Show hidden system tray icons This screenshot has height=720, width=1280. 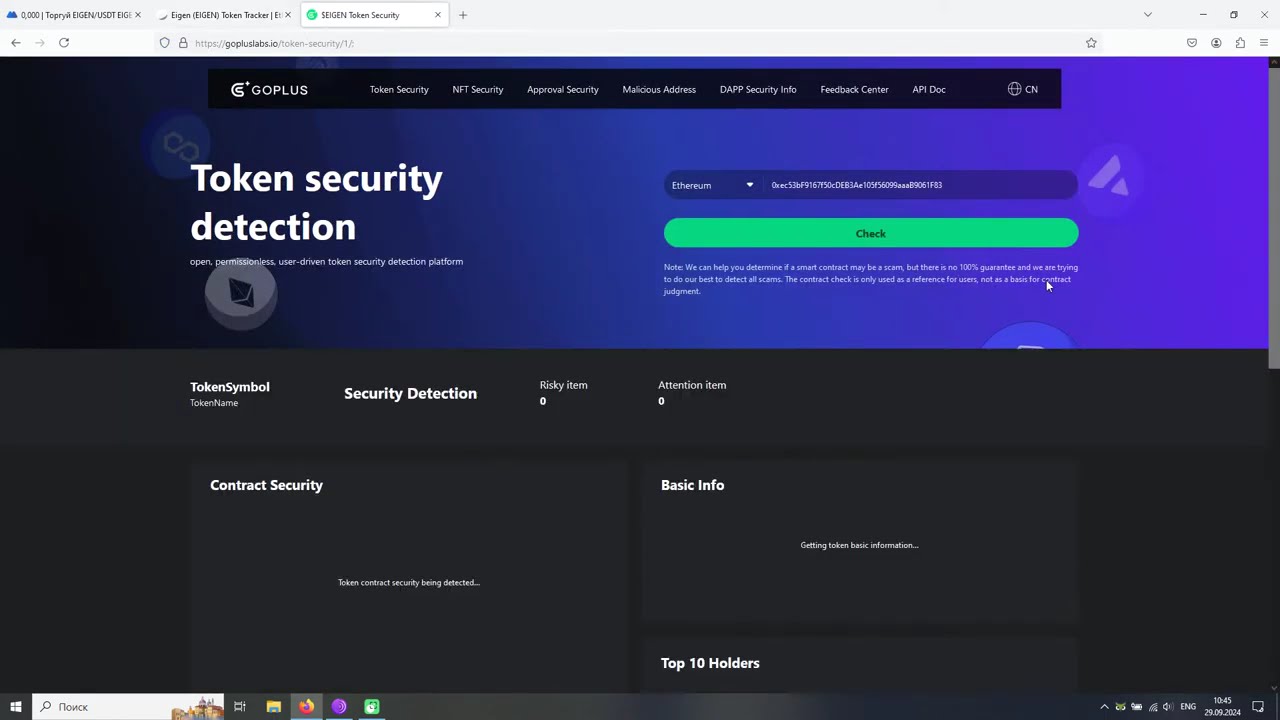(1104, 707)
